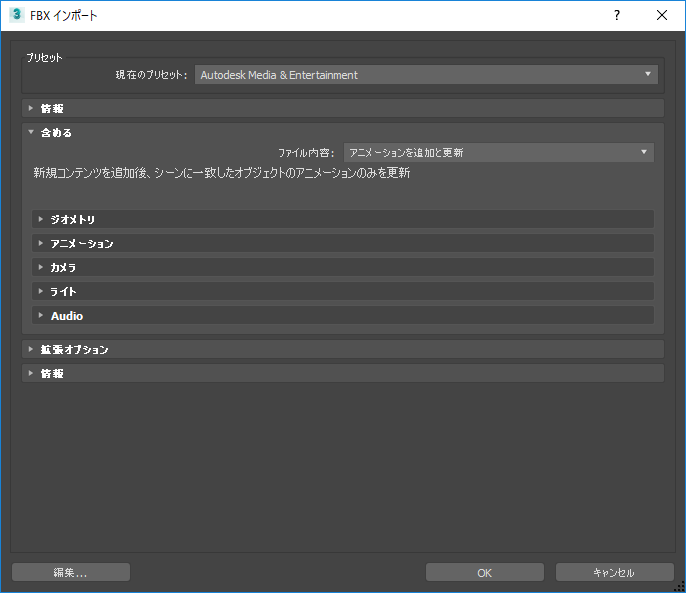Click the 3ds Max icon in title bar

[16, 15]
